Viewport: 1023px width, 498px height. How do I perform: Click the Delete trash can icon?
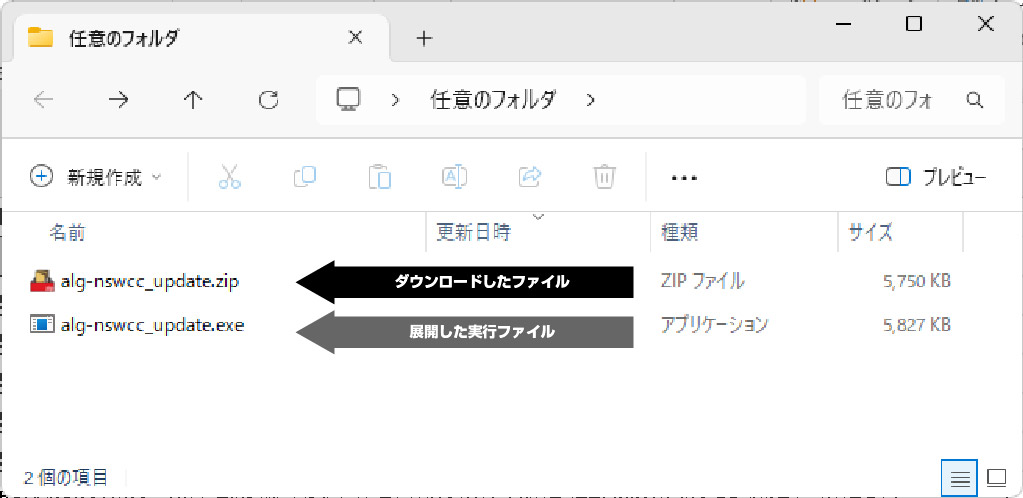(604, 177)
